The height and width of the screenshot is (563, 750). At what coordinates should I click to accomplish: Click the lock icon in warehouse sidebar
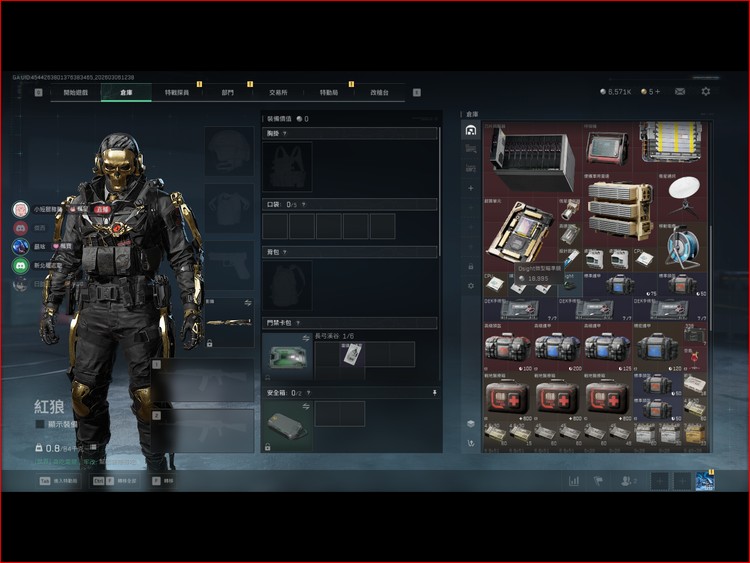471,265
